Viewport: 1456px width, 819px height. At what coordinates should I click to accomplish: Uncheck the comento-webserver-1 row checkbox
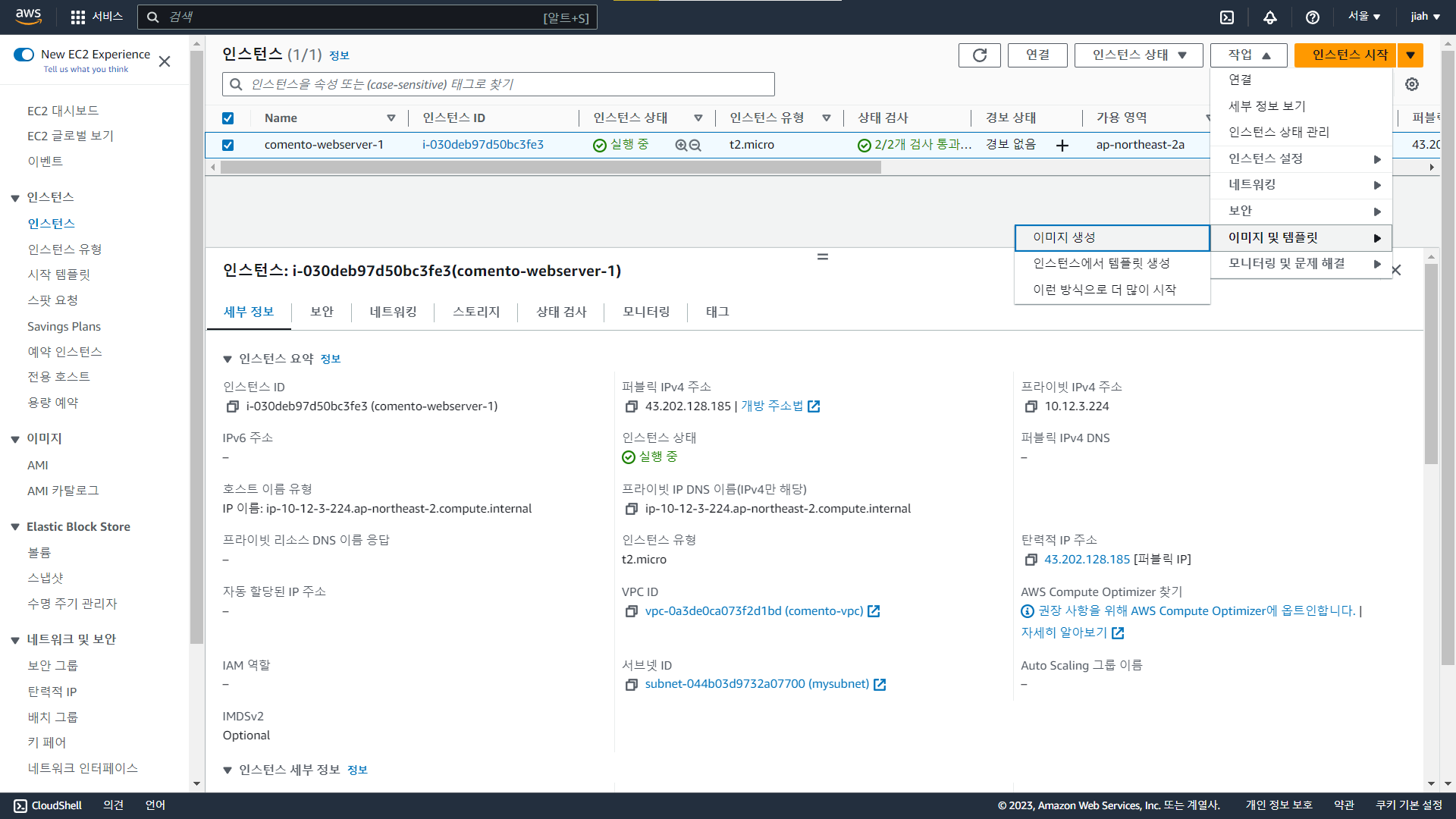click(227, 145)
